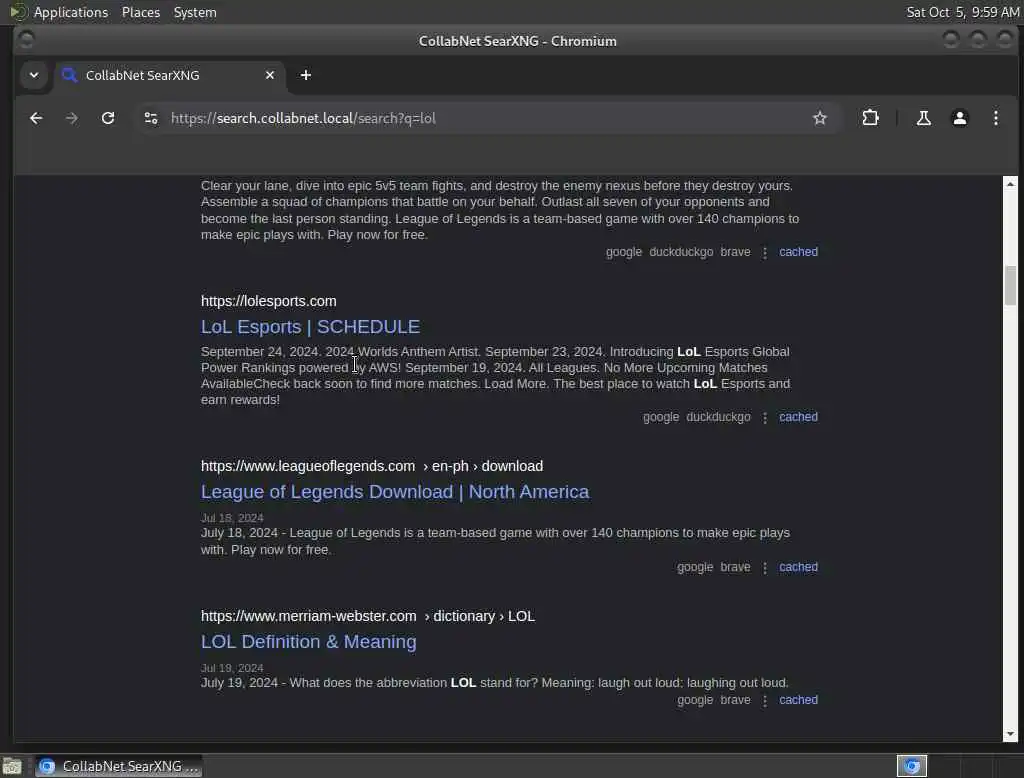1024x778 pixels.
Task: Open cached link of the topmost result
Action: pos(798,251)
